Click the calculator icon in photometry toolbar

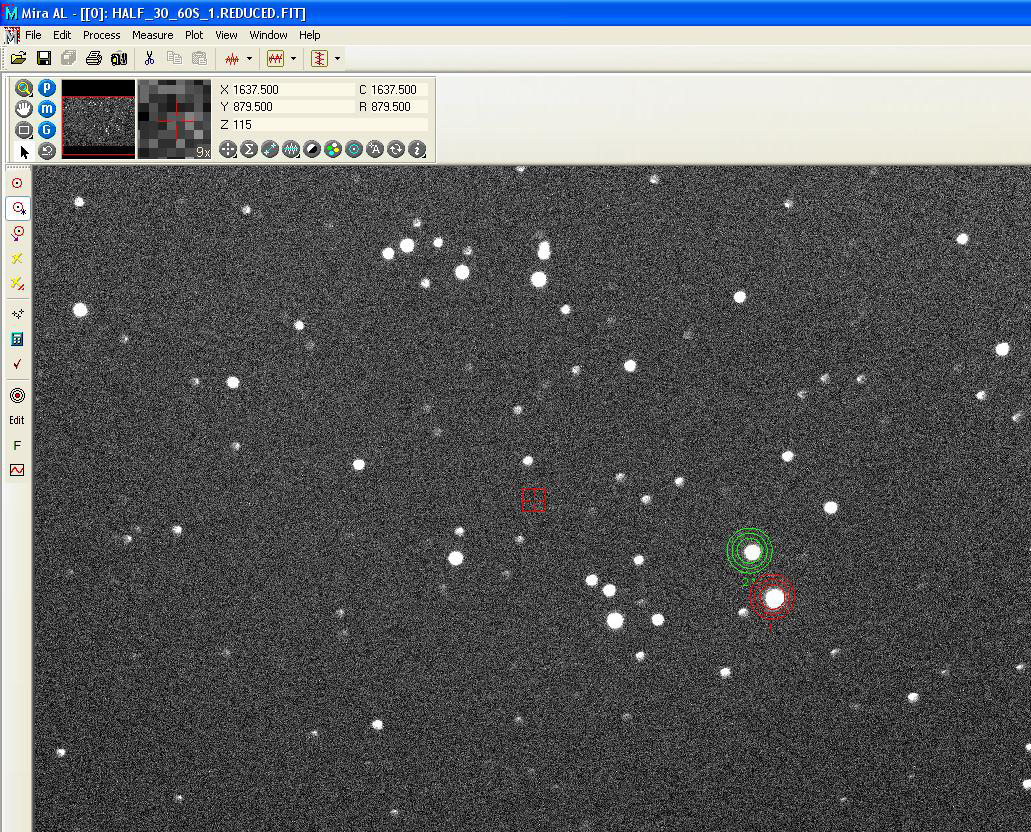tap(17, 340)
